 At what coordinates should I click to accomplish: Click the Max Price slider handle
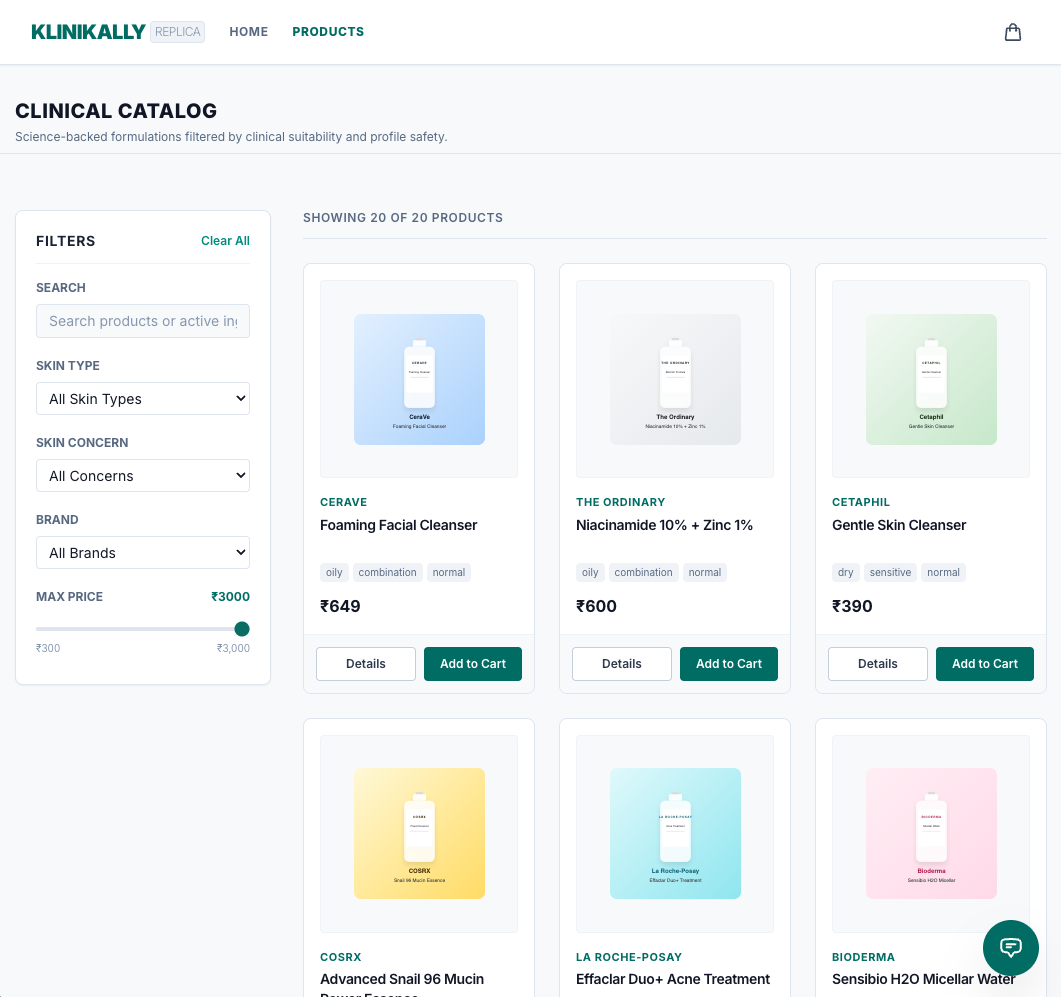tap(242, 629)
